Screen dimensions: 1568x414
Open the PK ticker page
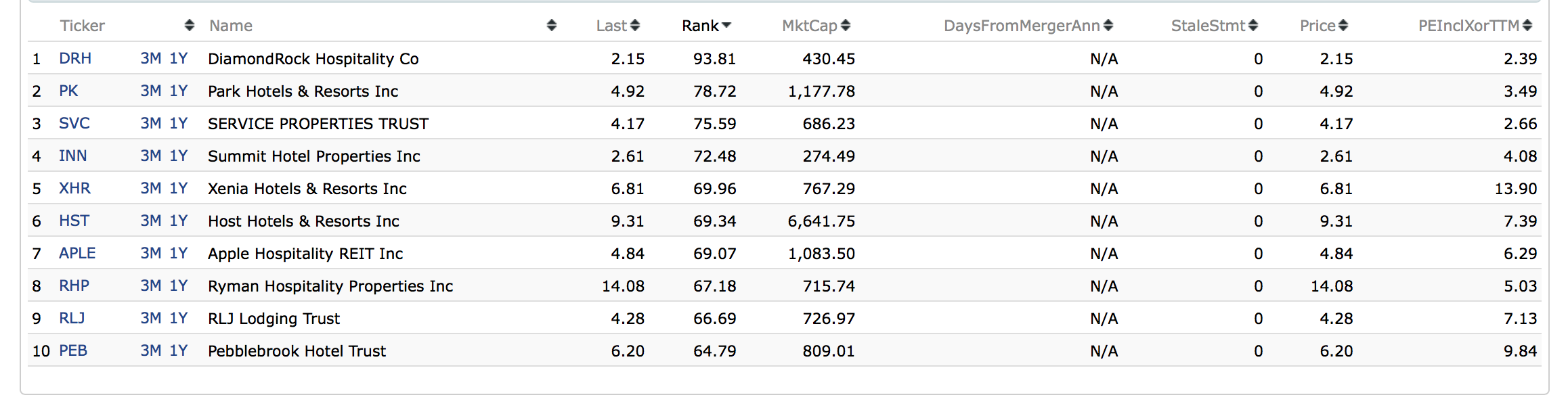(68, 91)
